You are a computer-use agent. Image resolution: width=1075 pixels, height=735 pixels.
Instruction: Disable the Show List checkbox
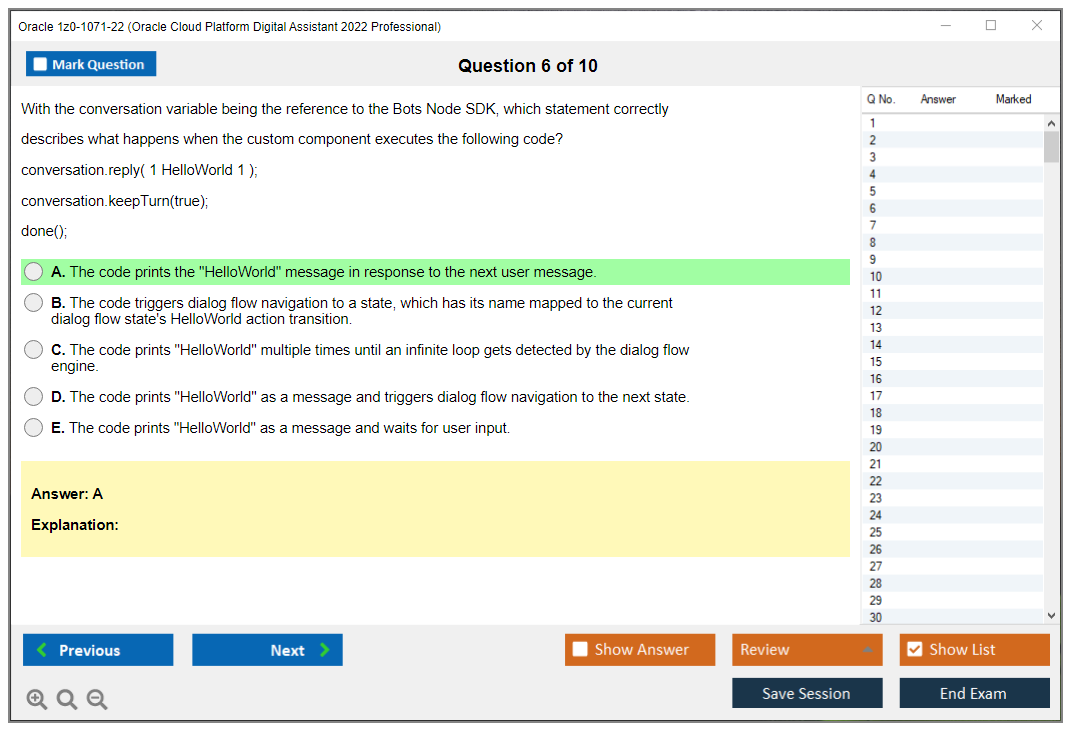coord(915,649)
